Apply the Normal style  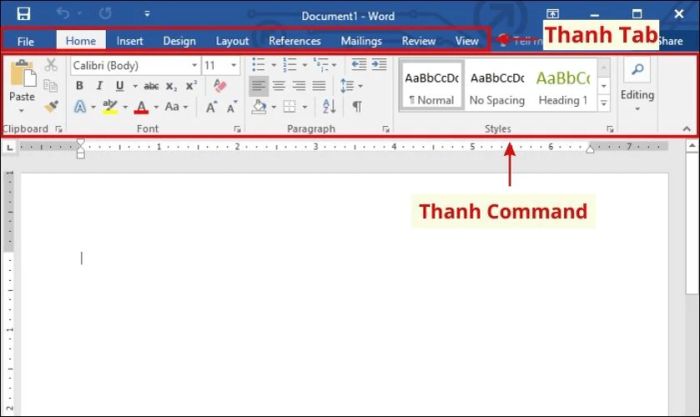(431, 86)
